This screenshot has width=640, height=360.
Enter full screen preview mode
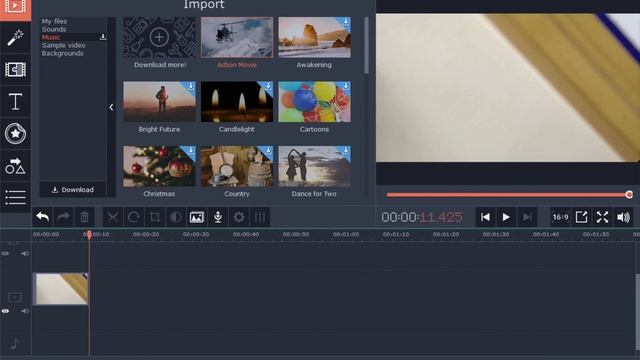602,217
